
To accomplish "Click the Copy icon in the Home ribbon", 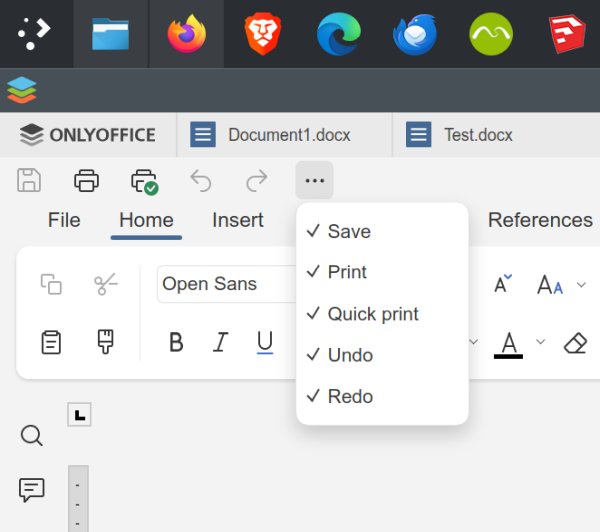I will coord(51,284).
